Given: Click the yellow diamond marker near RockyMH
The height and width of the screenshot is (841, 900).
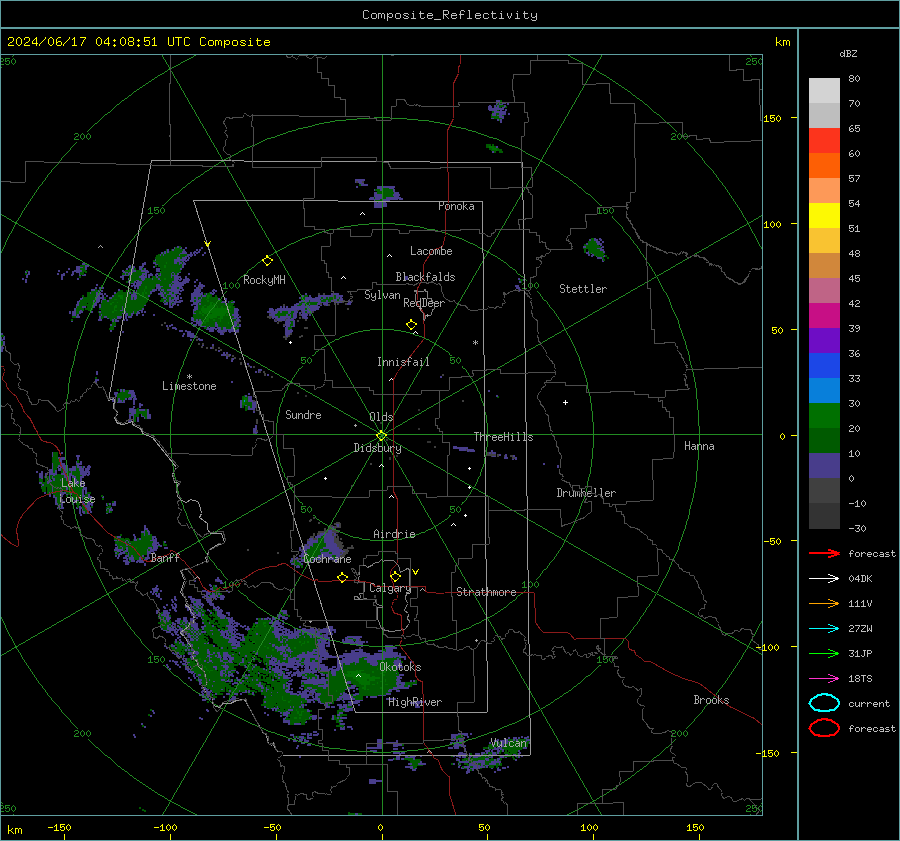Looking at the screenshot, I should (x=267, y=261).
